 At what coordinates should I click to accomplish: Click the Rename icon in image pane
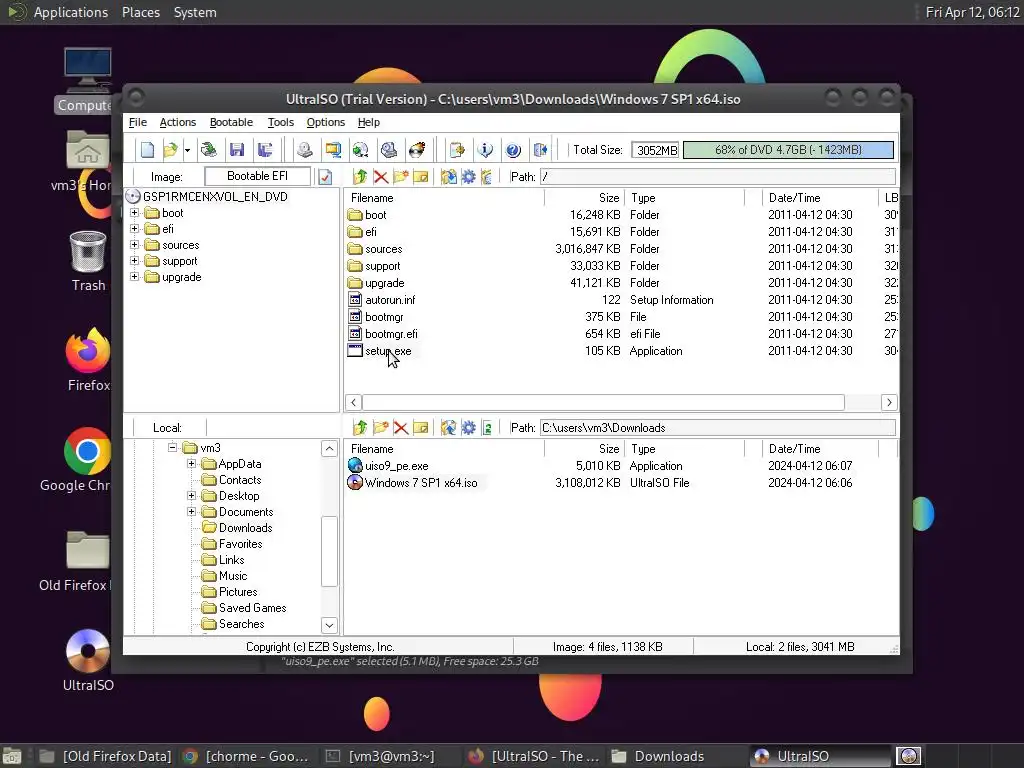point(421,177)
